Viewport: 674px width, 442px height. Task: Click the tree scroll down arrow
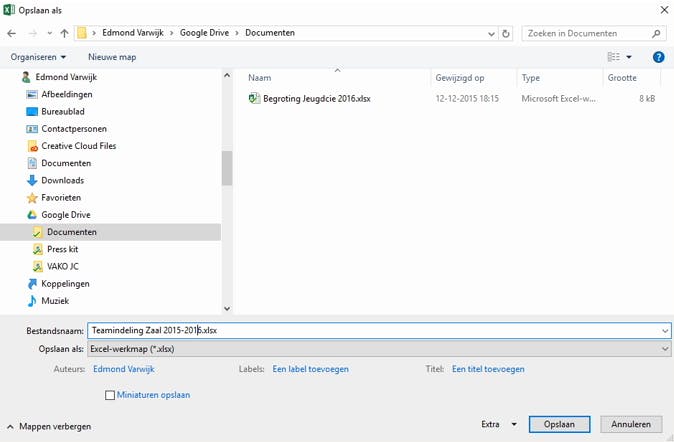coord(227,308)
